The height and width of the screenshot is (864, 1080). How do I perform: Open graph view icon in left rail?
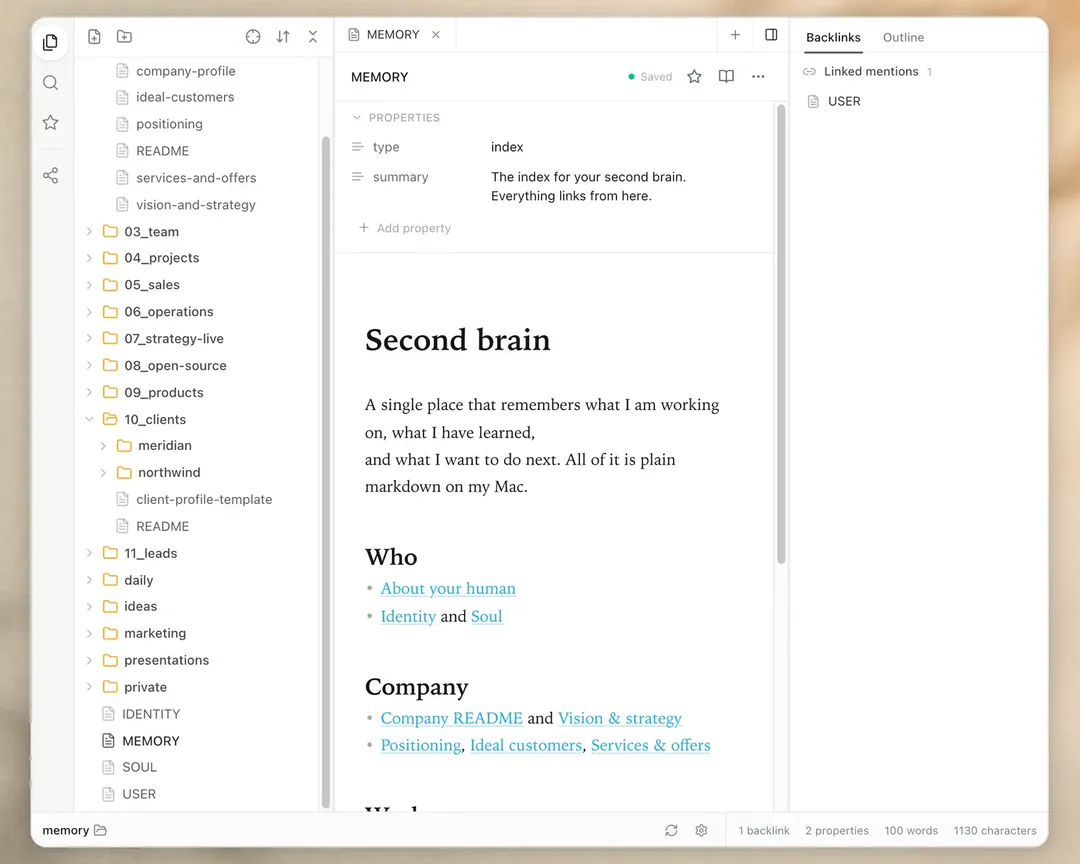(50, 176)
